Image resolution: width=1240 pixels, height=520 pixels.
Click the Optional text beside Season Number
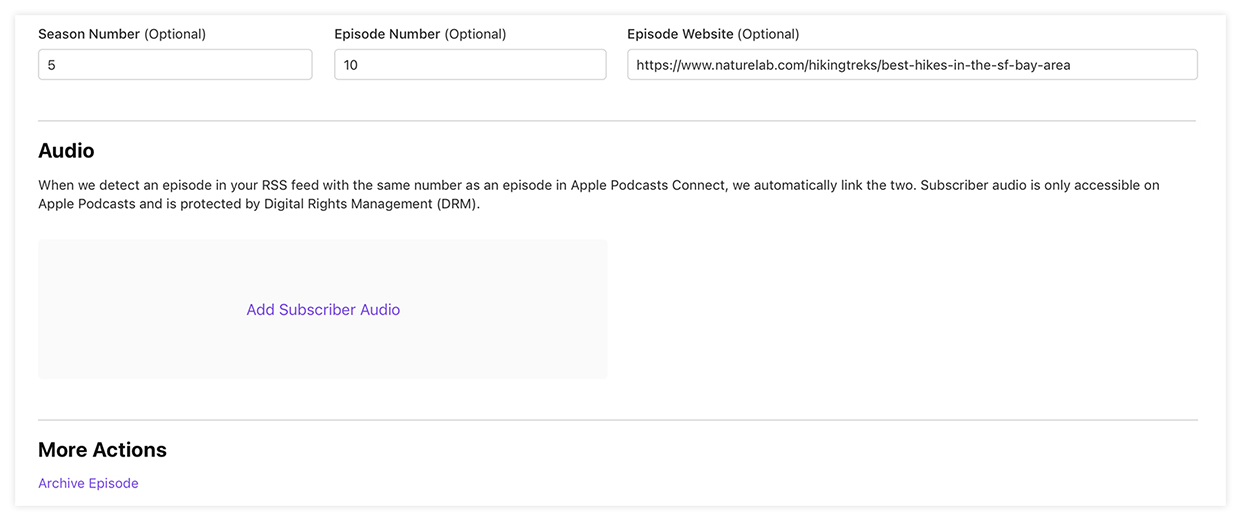click(175, 34)
